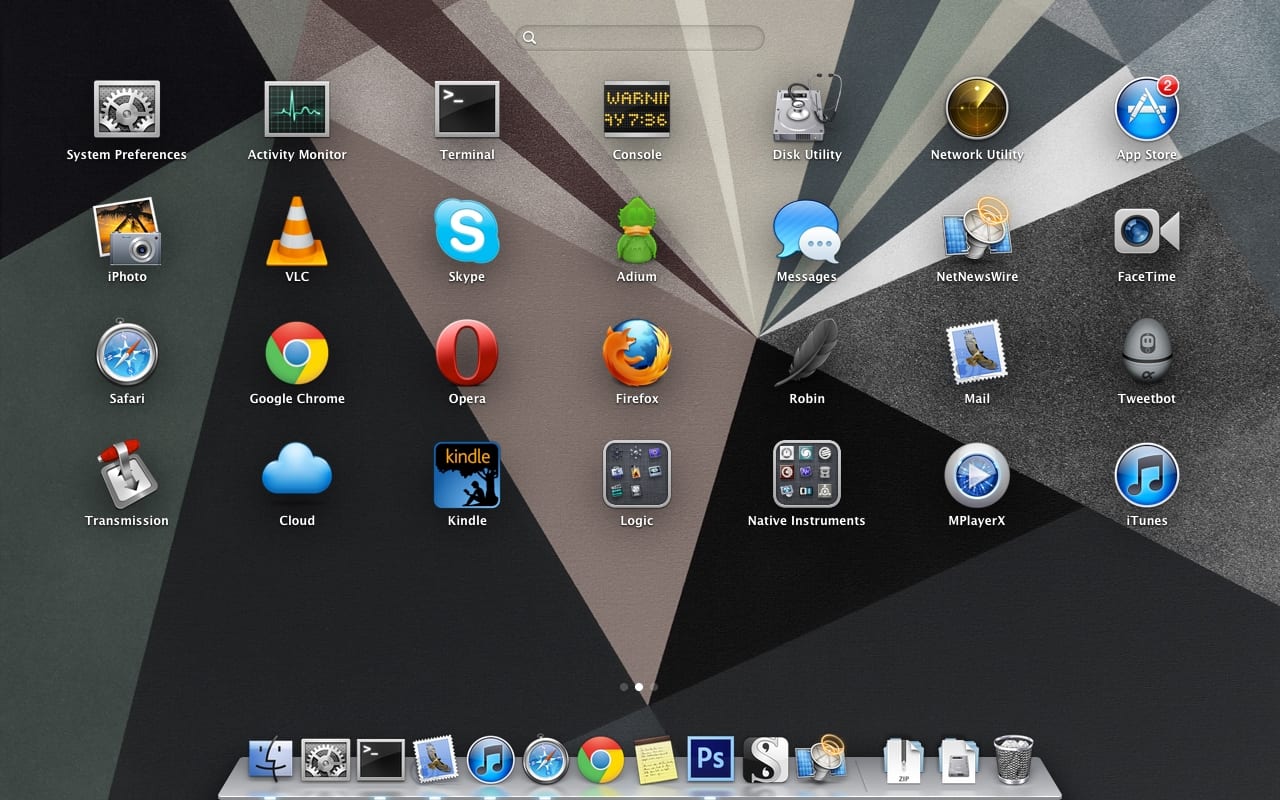Go to the first Launchpad page dot
1280x800 pixels.
624,687
